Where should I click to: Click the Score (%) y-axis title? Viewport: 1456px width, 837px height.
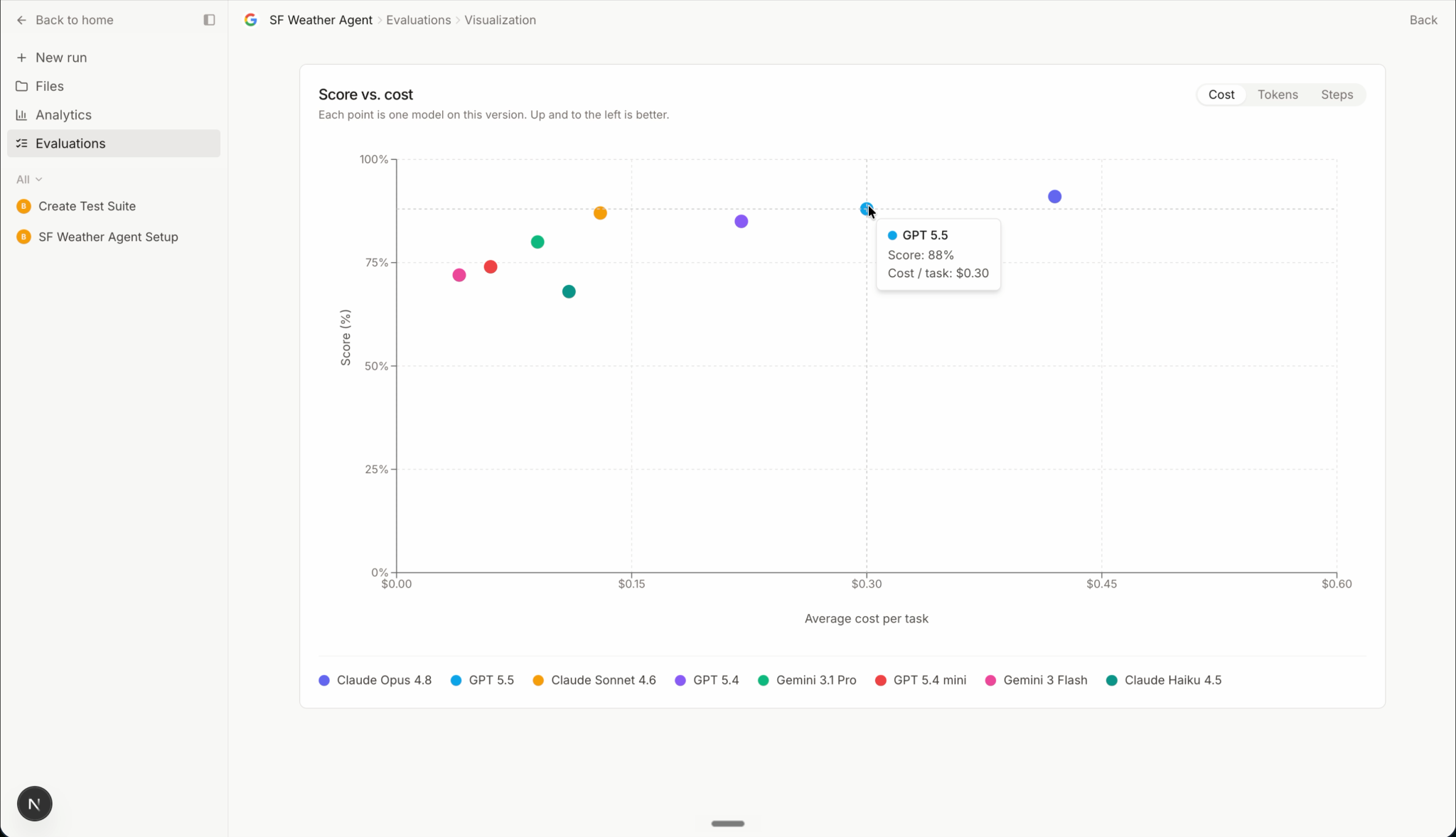(346, 337)
